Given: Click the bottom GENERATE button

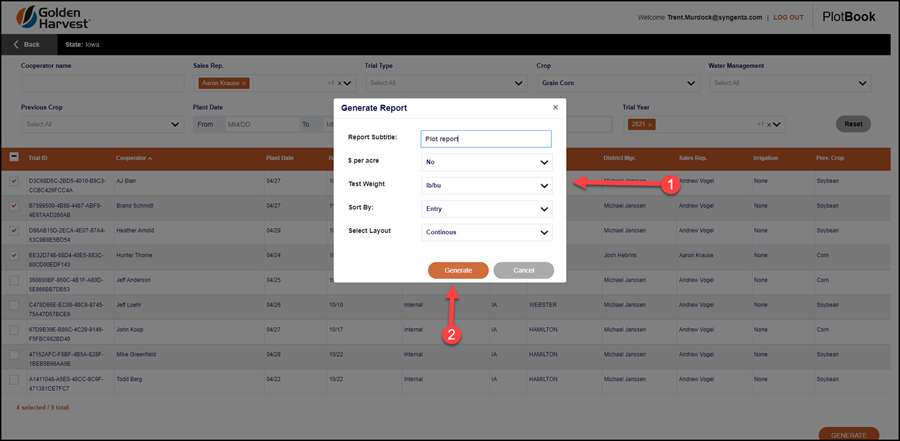Looking at the screenshot, I should click(x=849, y=435).
